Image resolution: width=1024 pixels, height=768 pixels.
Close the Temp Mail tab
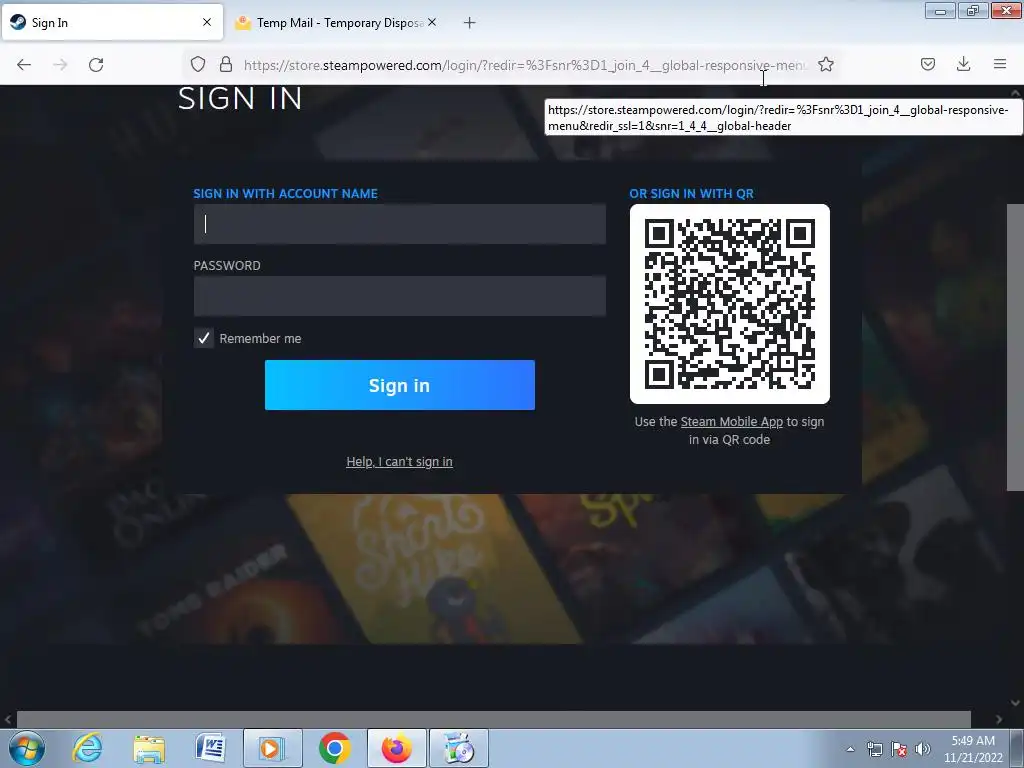432,22
